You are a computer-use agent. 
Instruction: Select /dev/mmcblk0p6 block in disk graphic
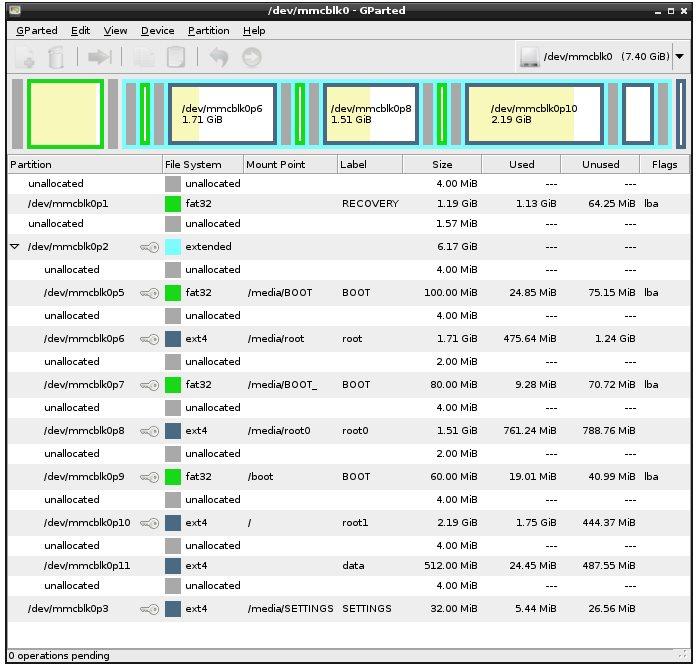click(x=222, y=114)
